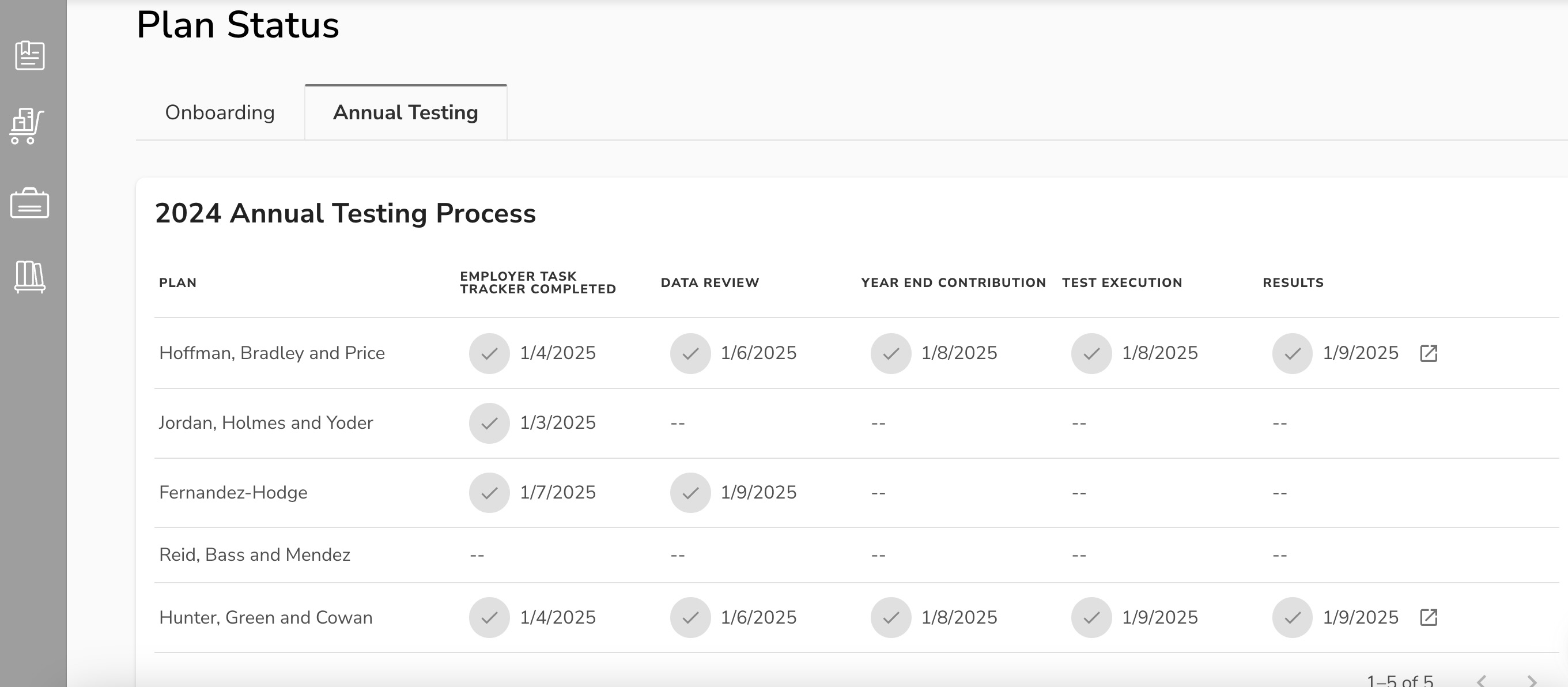Viewport: 1568px width, 687px height.
Task: Toggle Employer Task Tracker status for Jordan, Holmes and Yoder
Action: [489, 423]
